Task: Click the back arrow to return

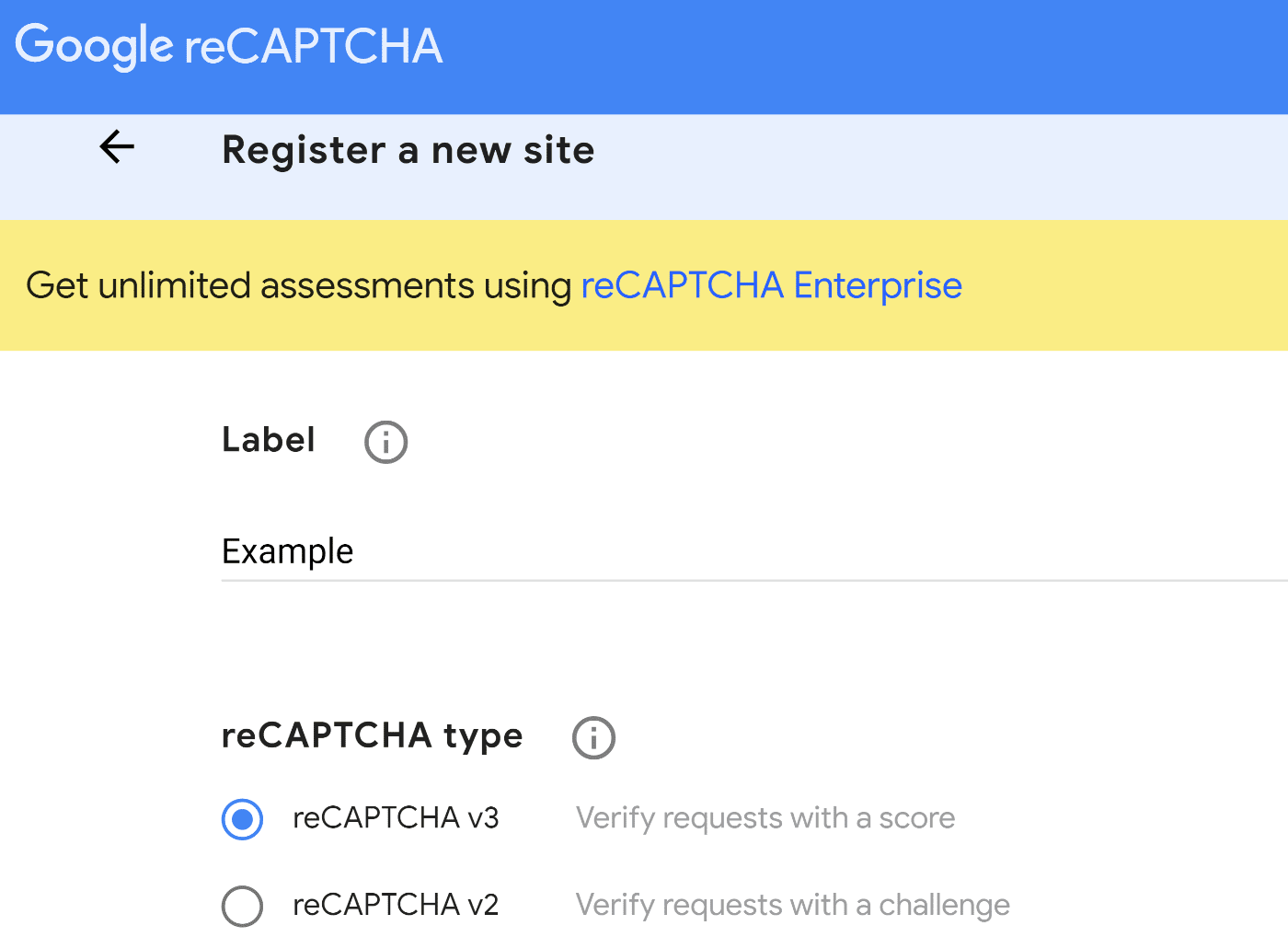Action: click(x=116, y=147)
